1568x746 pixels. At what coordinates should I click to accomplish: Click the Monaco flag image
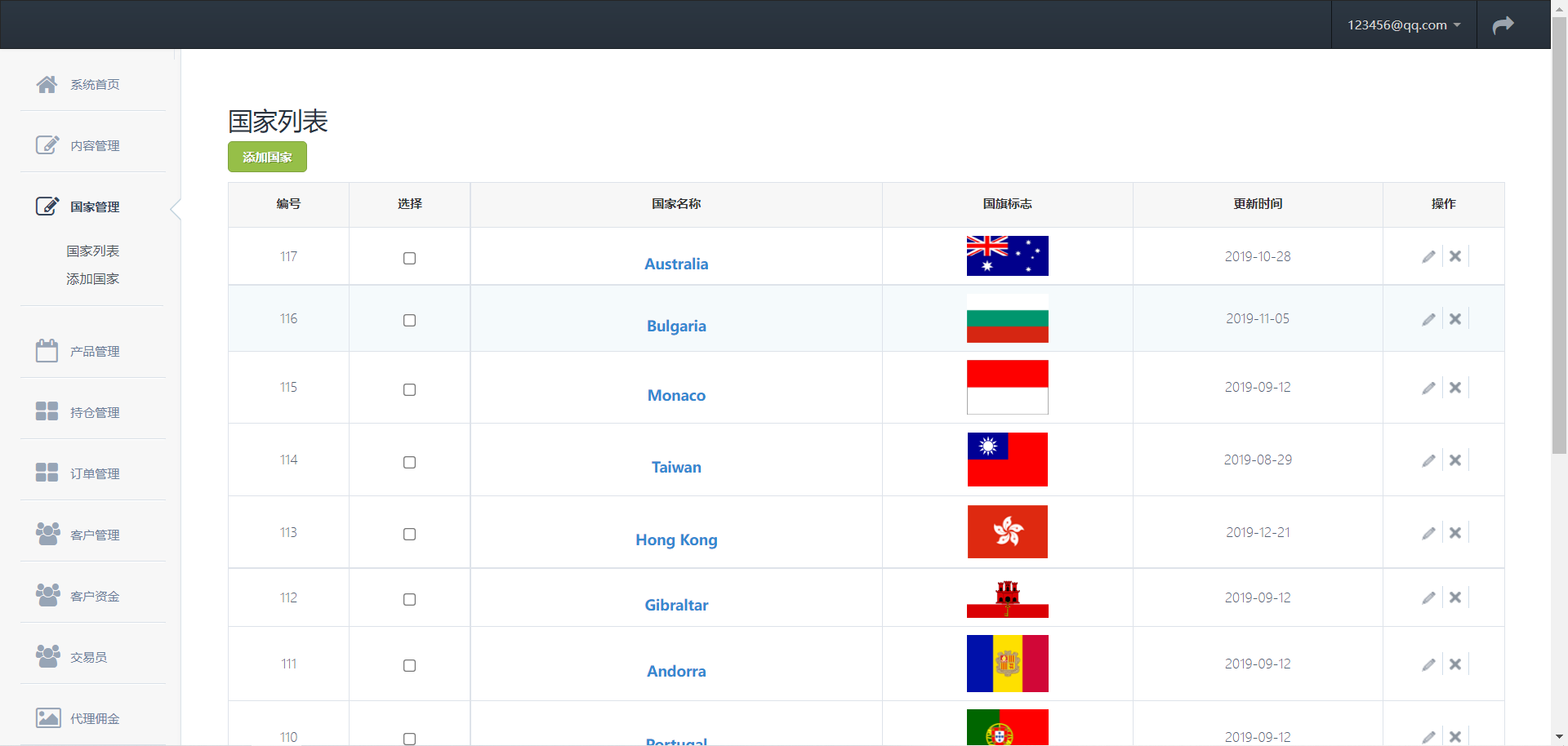tap(1007, 388)
